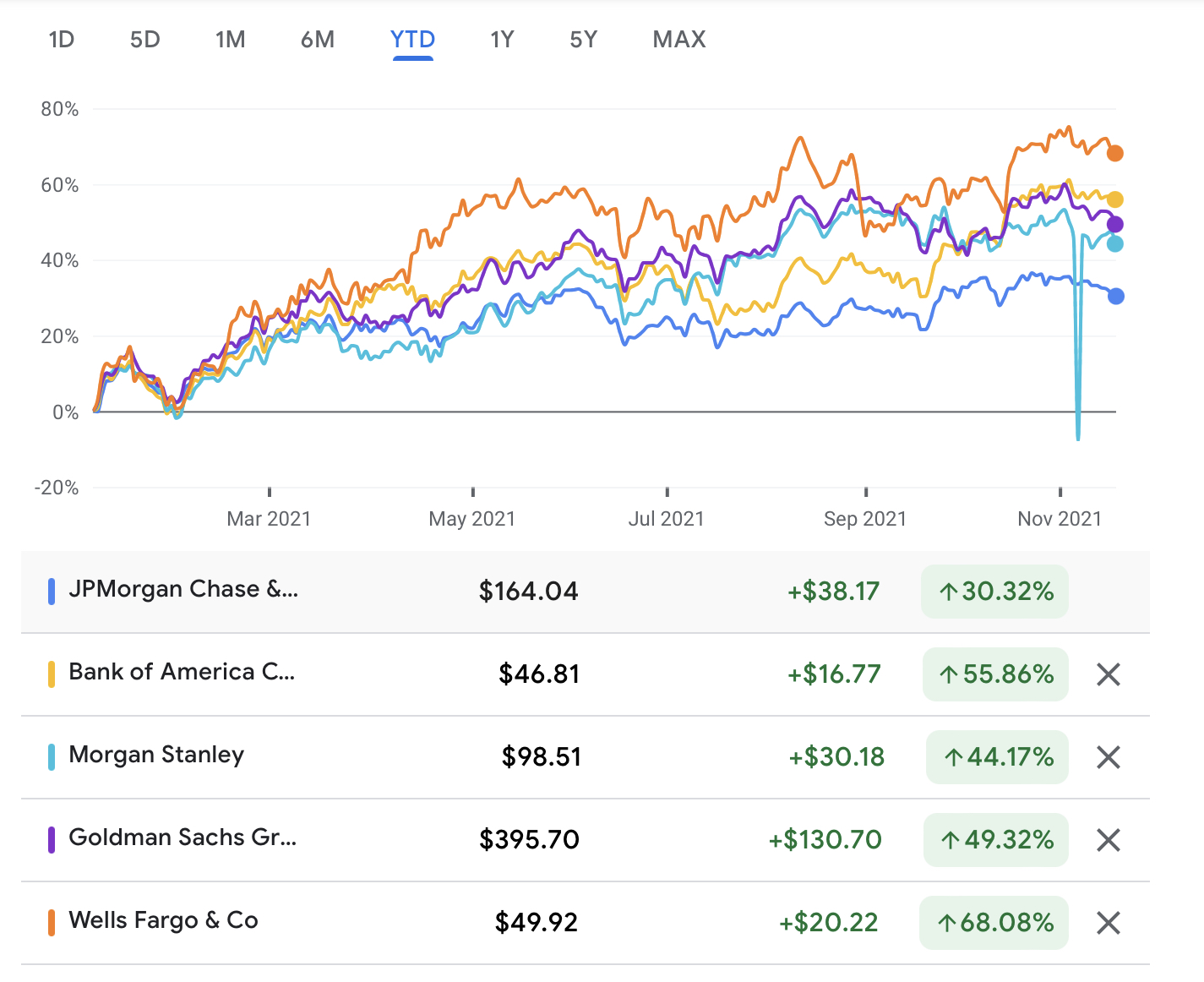Click the $395.70 price value
Viewport: 1204px width, 982px height.
[x=529, y=840]
